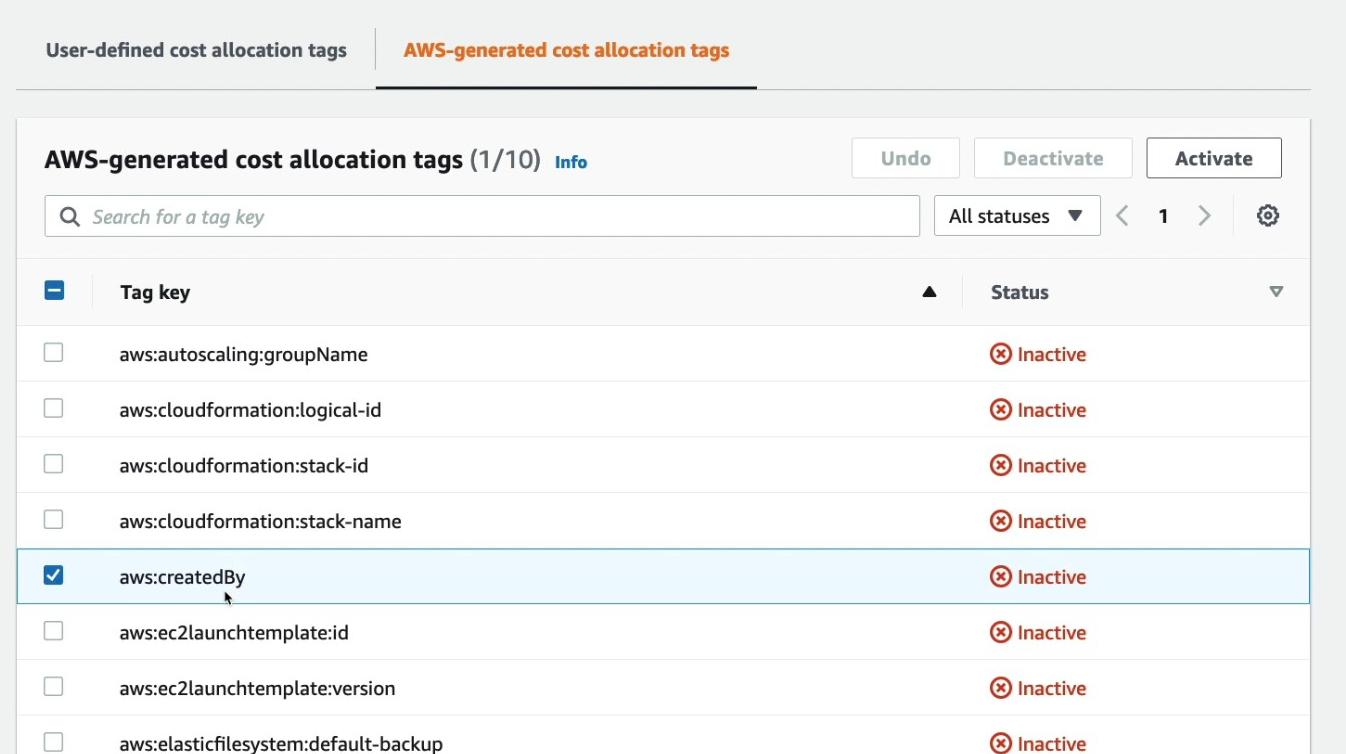Screen dimensions: 1346x754
Task: Open table preferences gear icon
Action: (1268, 216)
